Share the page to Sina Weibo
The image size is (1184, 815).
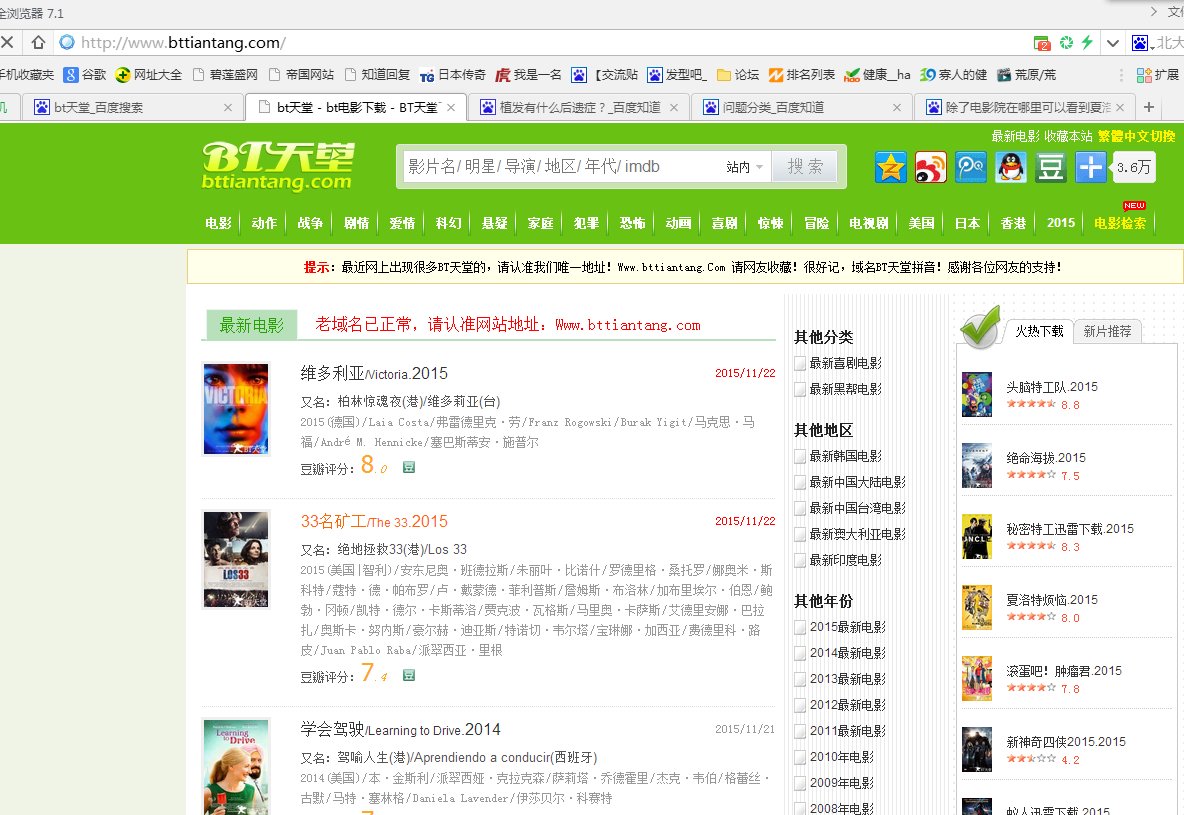pyautogui.click(x=930, y=168)
